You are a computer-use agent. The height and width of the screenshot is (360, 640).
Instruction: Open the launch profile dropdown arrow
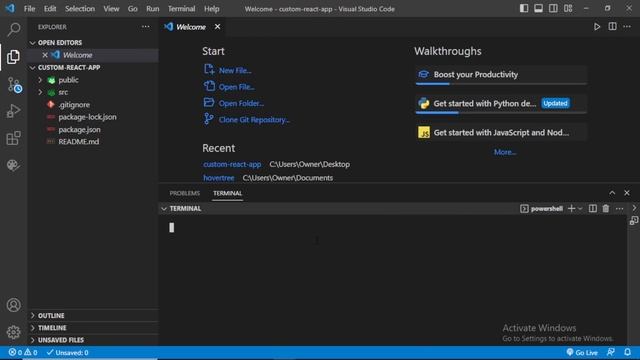(x=580, y=209)
